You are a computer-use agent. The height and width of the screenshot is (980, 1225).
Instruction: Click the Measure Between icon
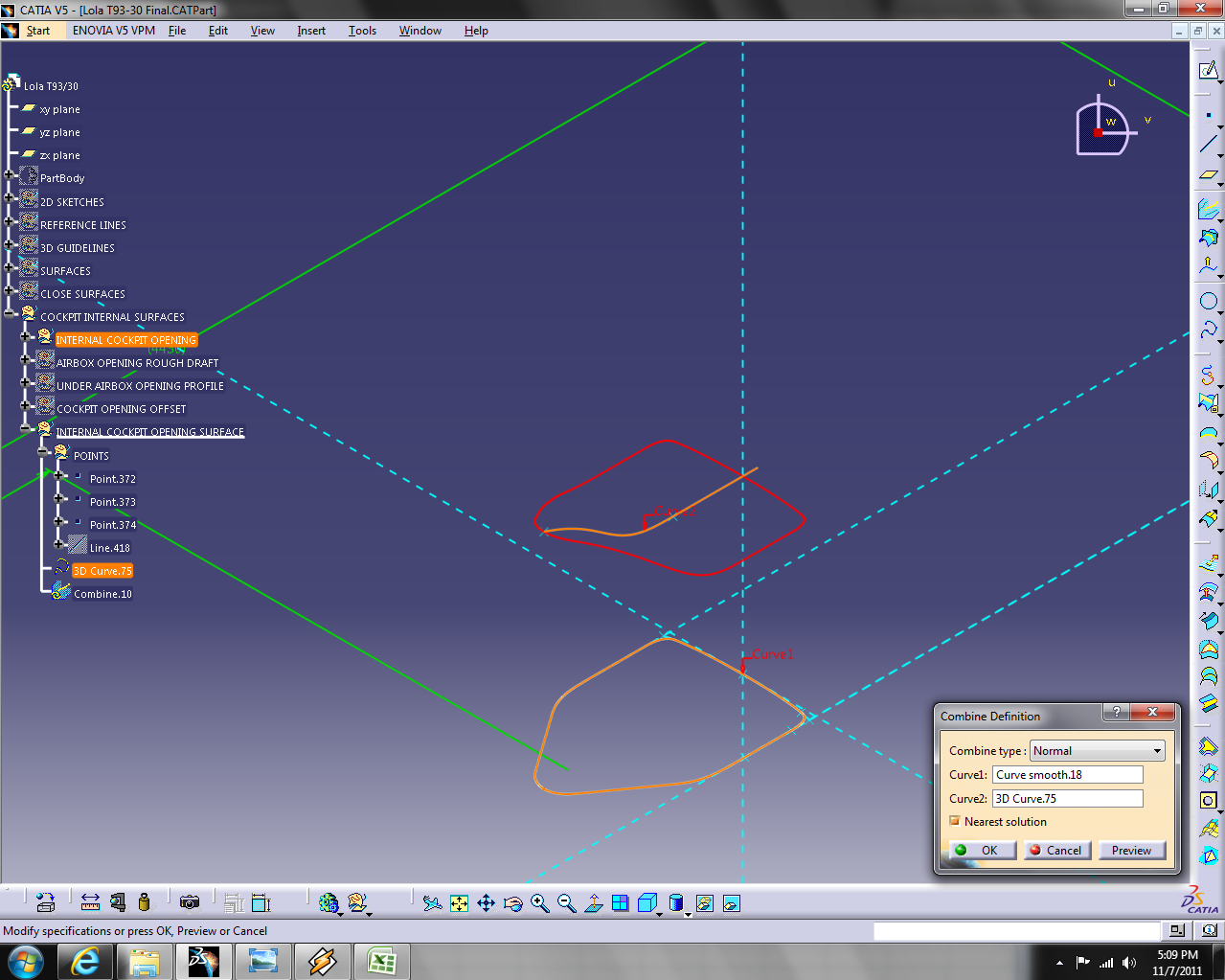coord(90,902)
